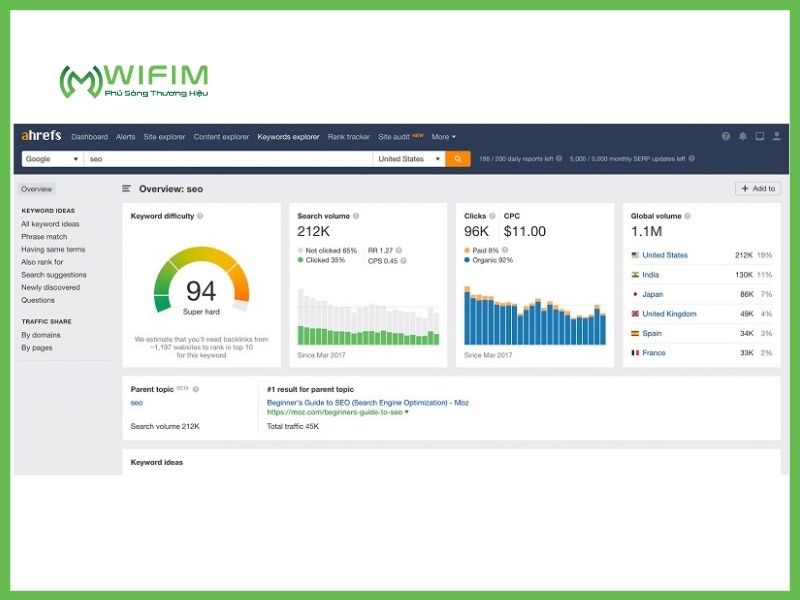
Task: Open the notifications bell icon
Action: (x=743, y=136)
